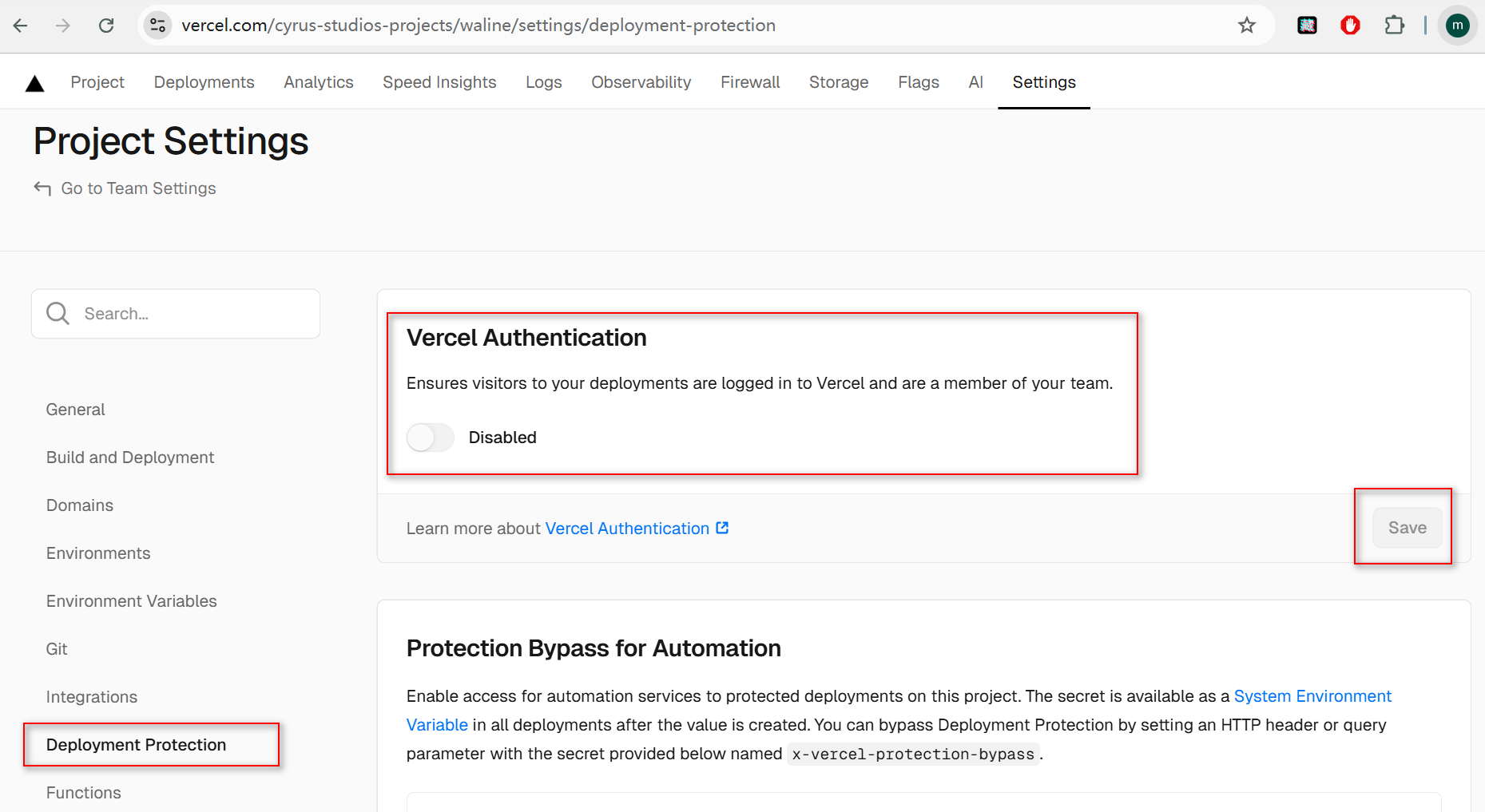Click the magnifier icon in search box
This screenshot has height=812, width=1485.
[x=58, y=313]
